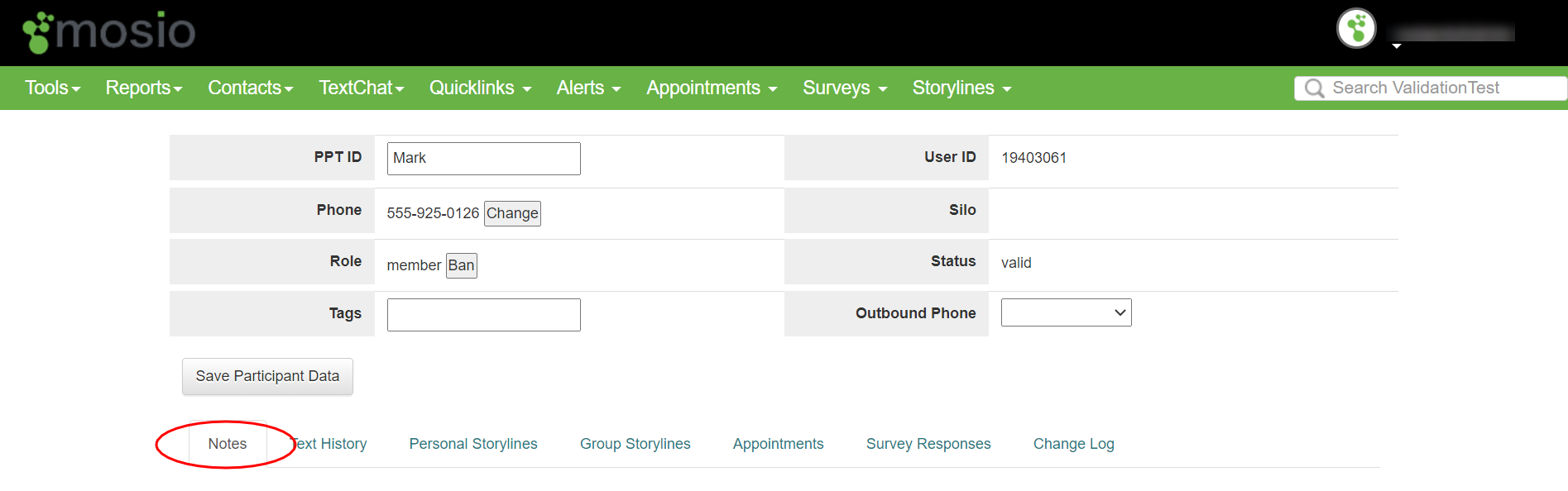Open the account dropdown caret
This screenshot has width=1568, height=491.
coord(1397,46)
